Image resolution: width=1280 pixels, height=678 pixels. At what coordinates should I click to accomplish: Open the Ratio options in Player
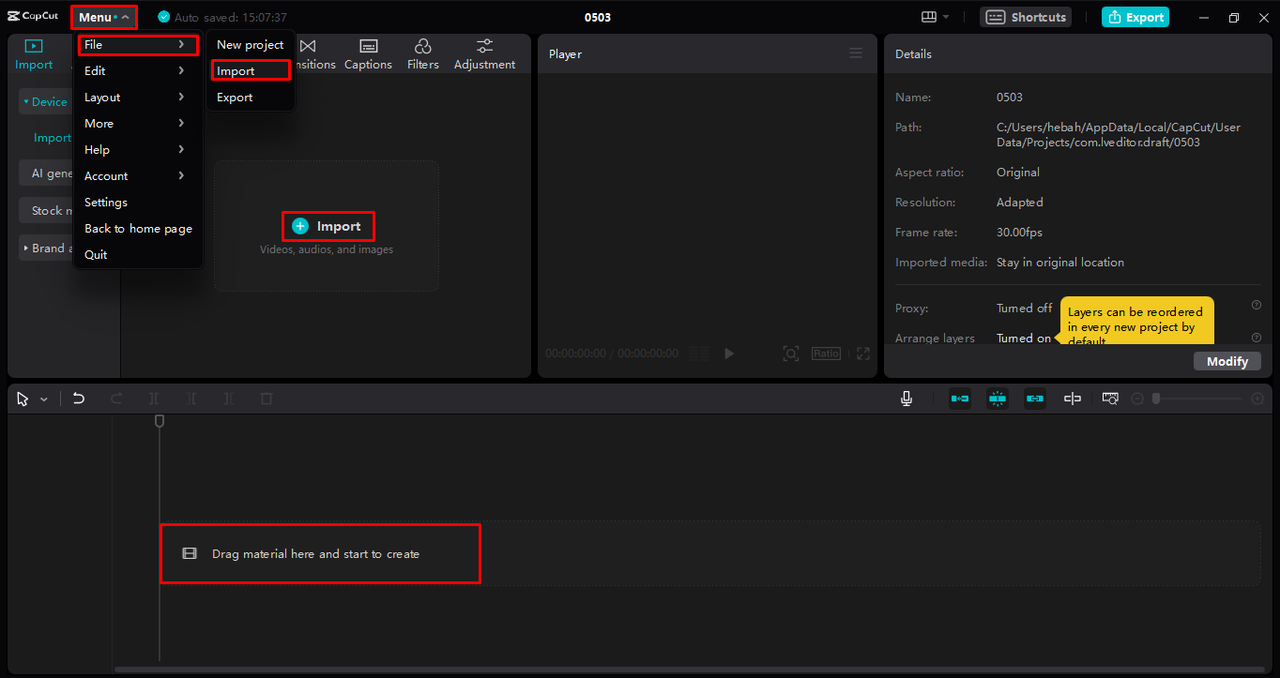click(826, 353)
